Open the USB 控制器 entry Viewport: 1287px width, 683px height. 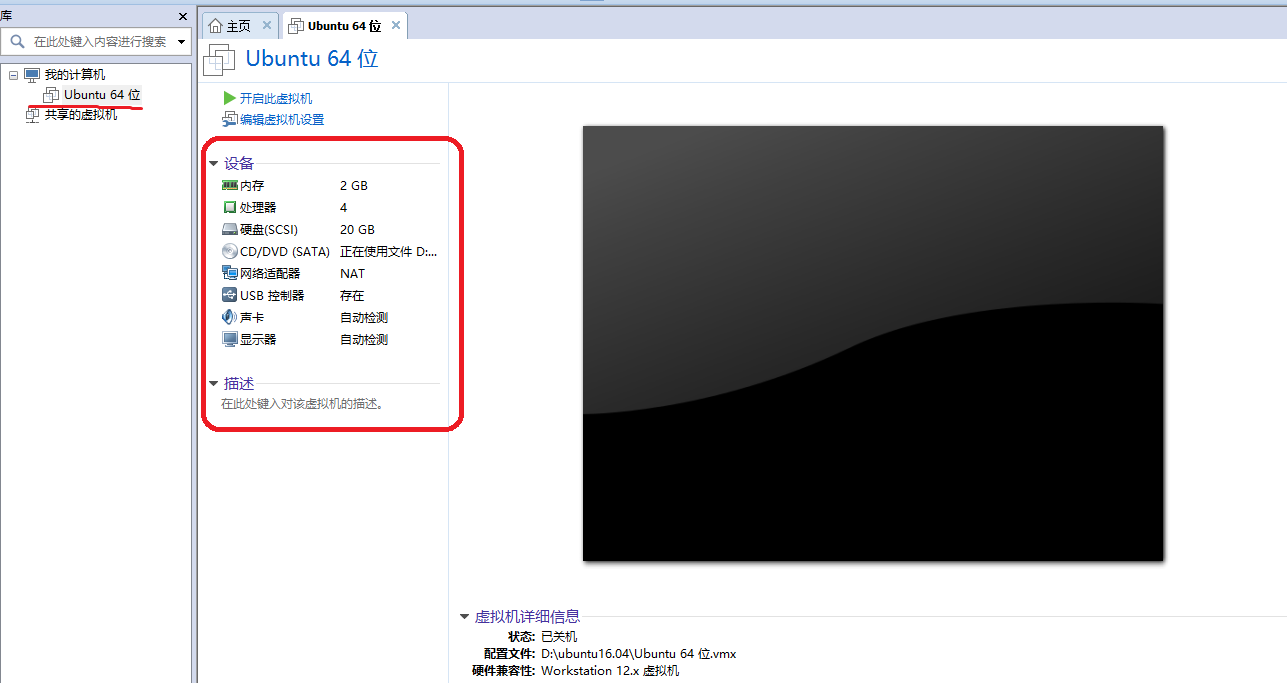tap(272, 296)
